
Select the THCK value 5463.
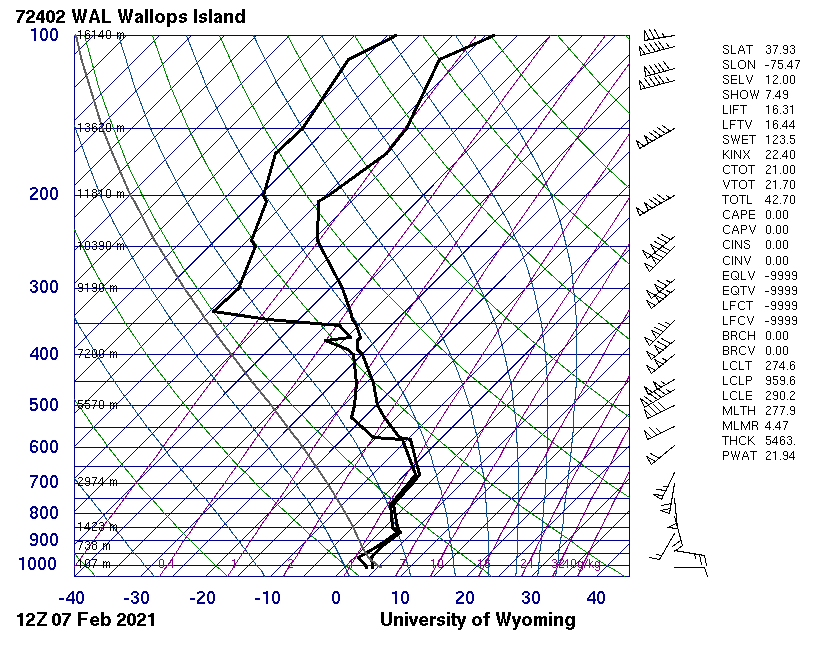click(x=780, y=441)
